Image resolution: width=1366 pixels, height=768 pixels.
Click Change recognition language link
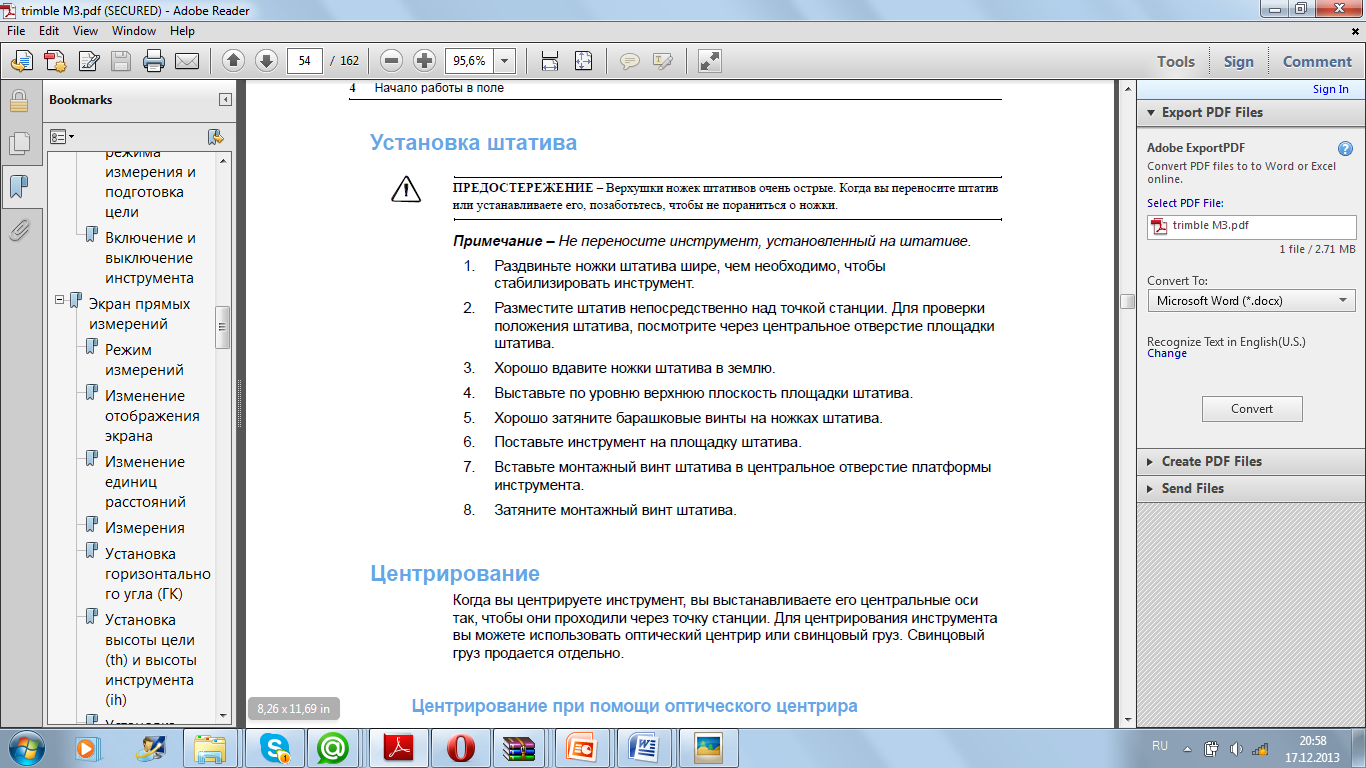coord(1167,353)
